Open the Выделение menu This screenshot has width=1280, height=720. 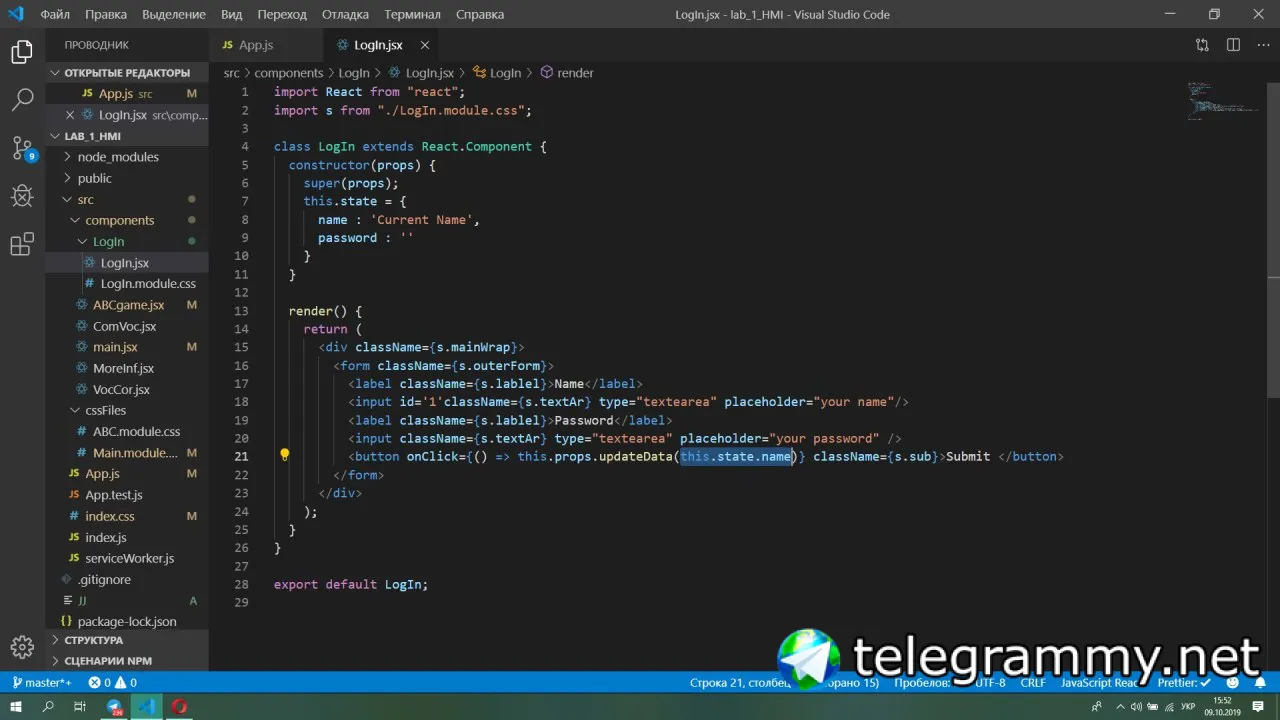tap(174, 15)
